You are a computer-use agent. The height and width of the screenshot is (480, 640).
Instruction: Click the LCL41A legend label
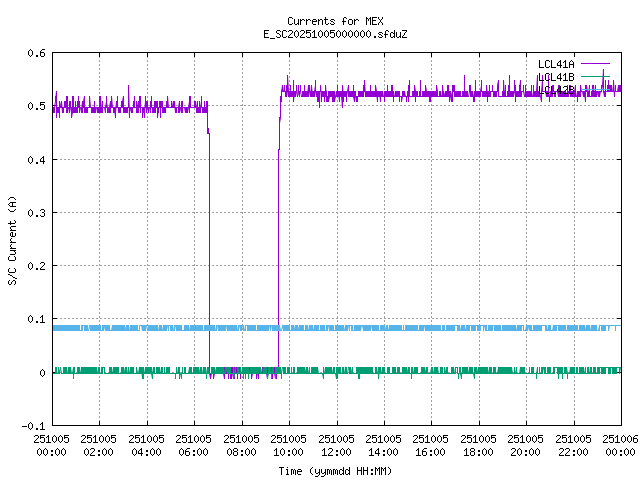tap(556, 64)
